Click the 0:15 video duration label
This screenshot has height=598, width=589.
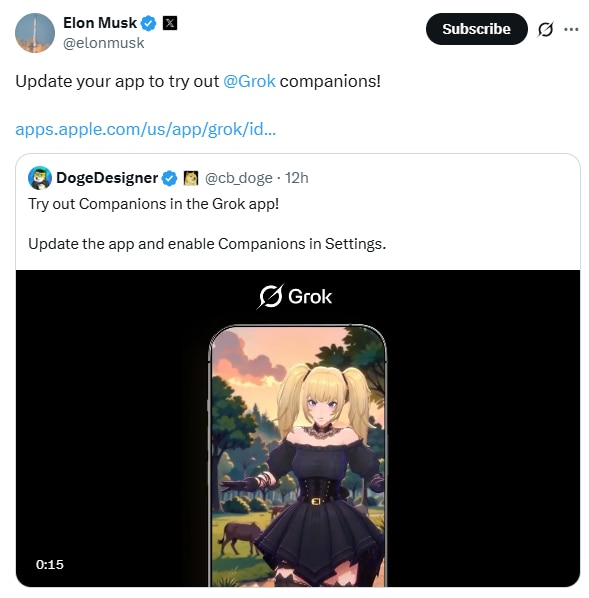pos(50,564)
